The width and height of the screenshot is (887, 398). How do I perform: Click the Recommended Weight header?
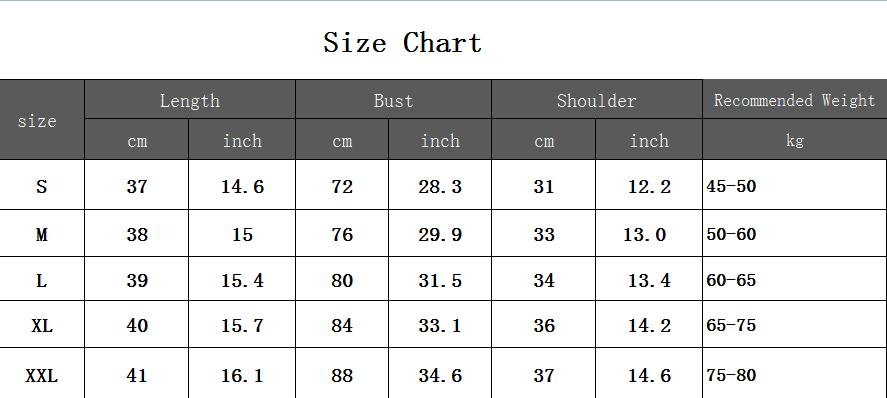[794, 100]
